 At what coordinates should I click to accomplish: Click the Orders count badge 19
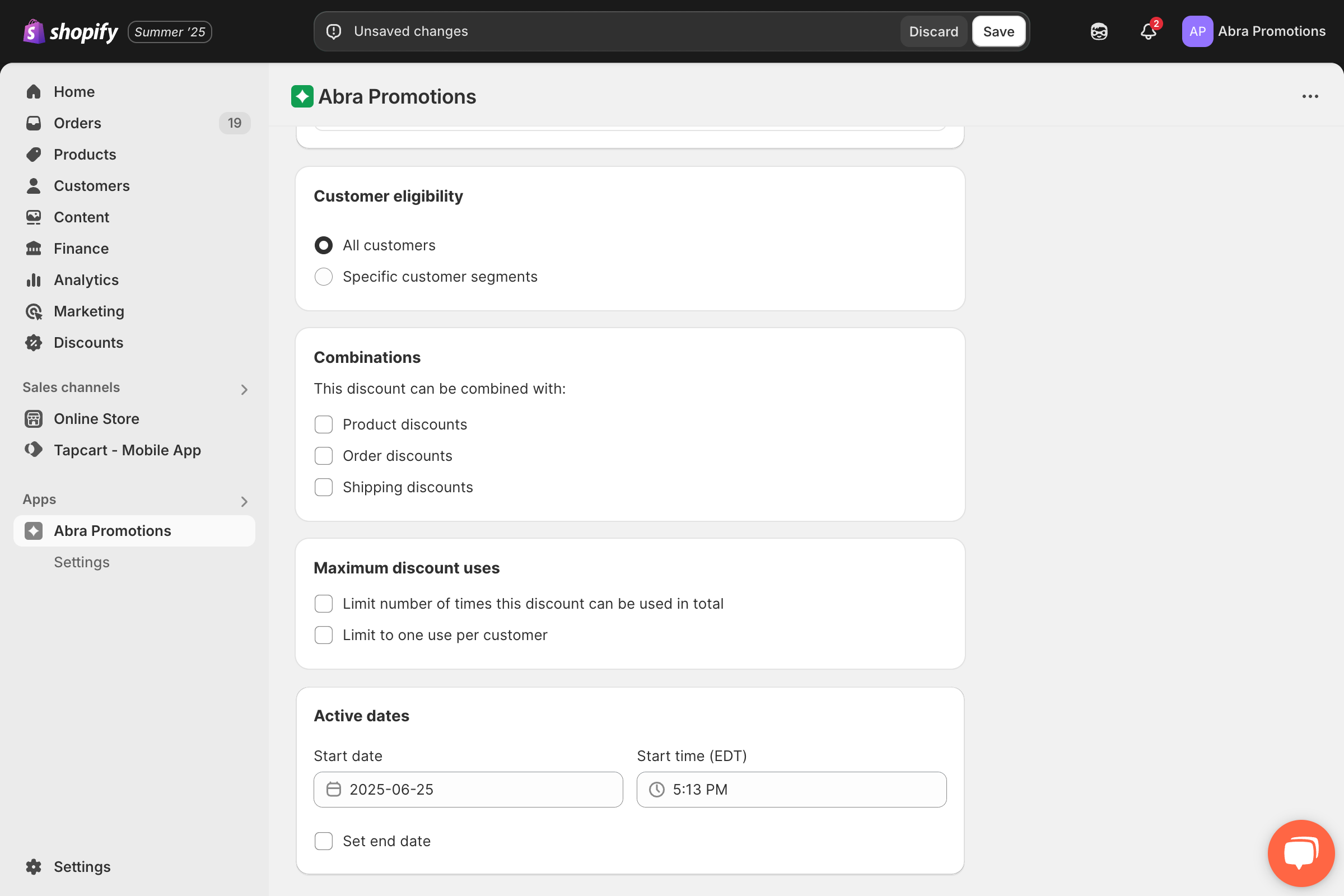point(234,123)
